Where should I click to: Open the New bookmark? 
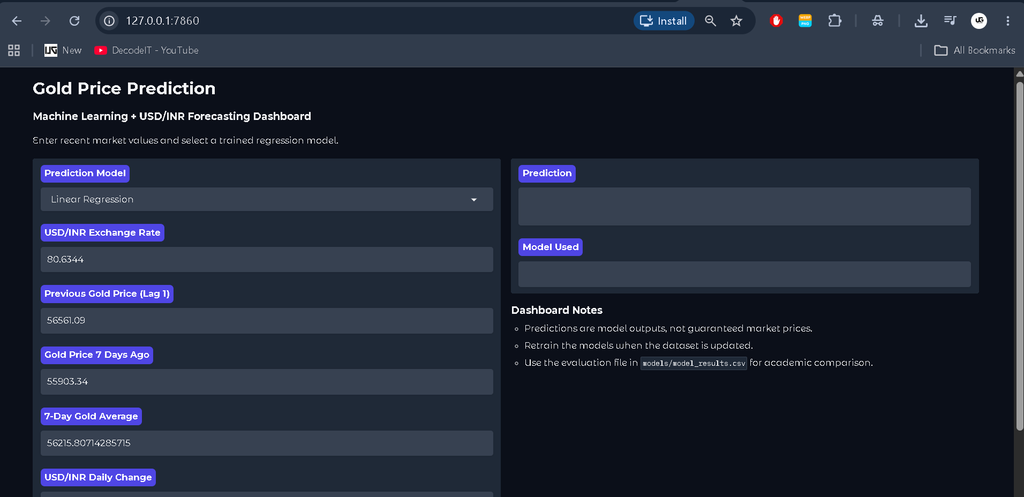pos(63,50)
